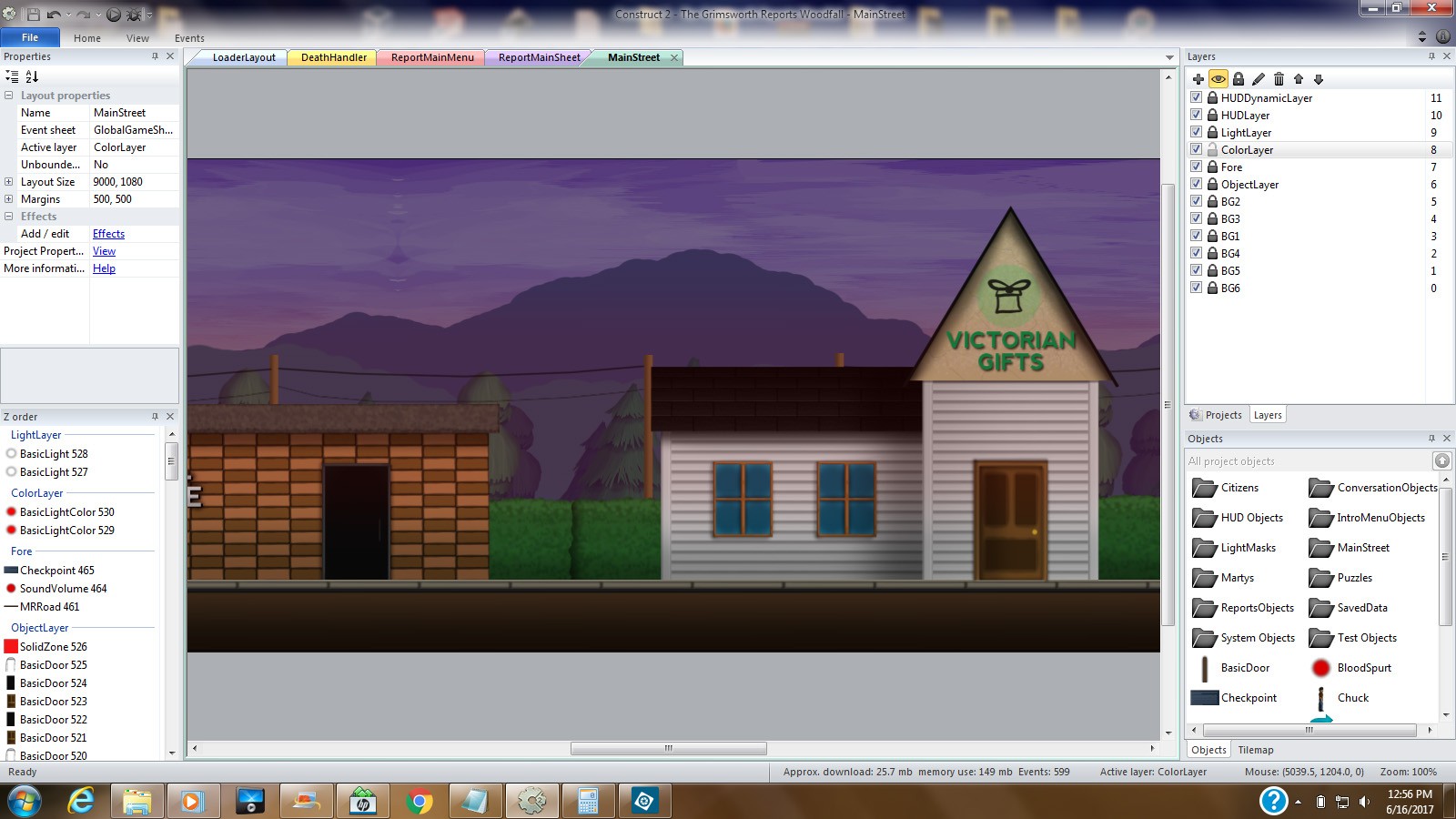Open the undo history dropdown arrow
The image size is (1456, 819).
(x=70, y=15)
